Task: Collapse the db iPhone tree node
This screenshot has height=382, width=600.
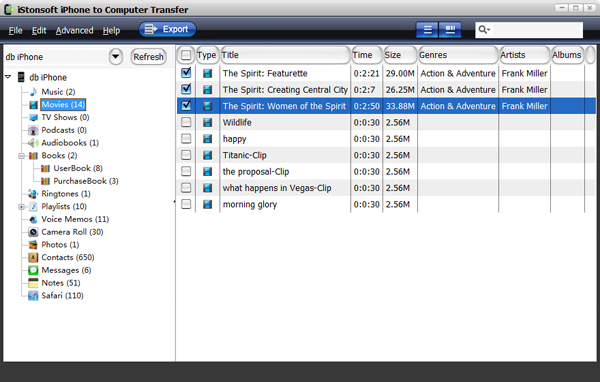Action: coord(8,77)
